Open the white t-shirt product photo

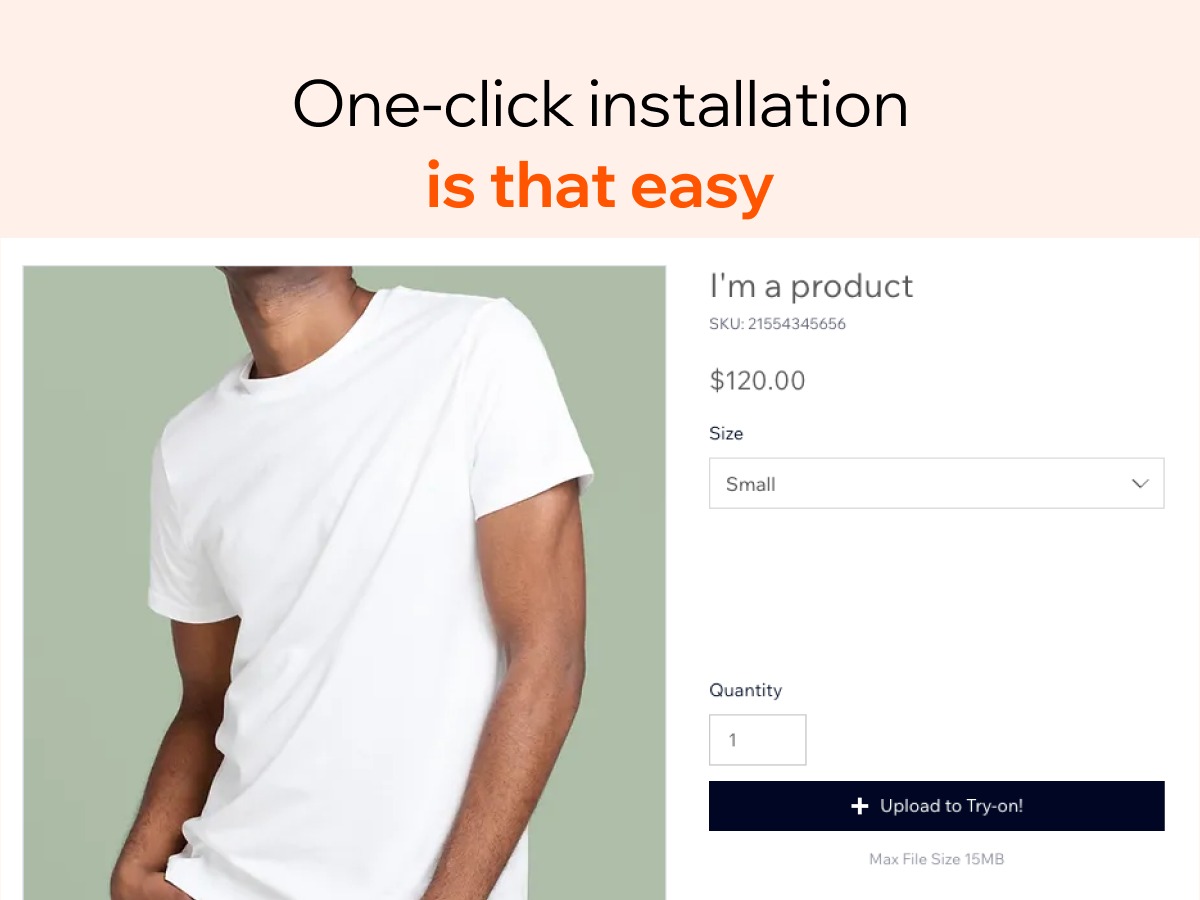tap(344, 583)
